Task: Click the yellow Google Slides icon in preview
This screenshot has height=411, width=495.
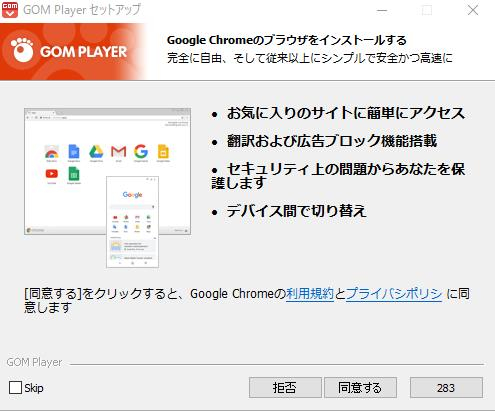Action: [163, 152]
